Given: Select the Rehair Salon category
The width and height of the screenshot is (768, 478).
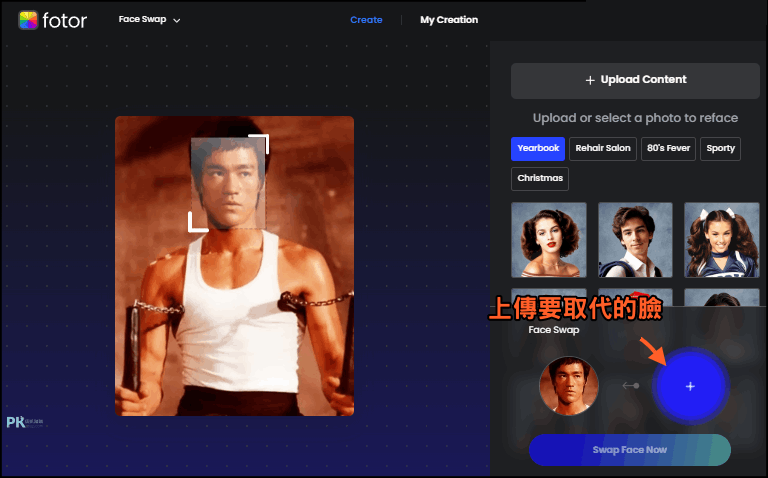Looking at the screenshot, I should (603, 148).
